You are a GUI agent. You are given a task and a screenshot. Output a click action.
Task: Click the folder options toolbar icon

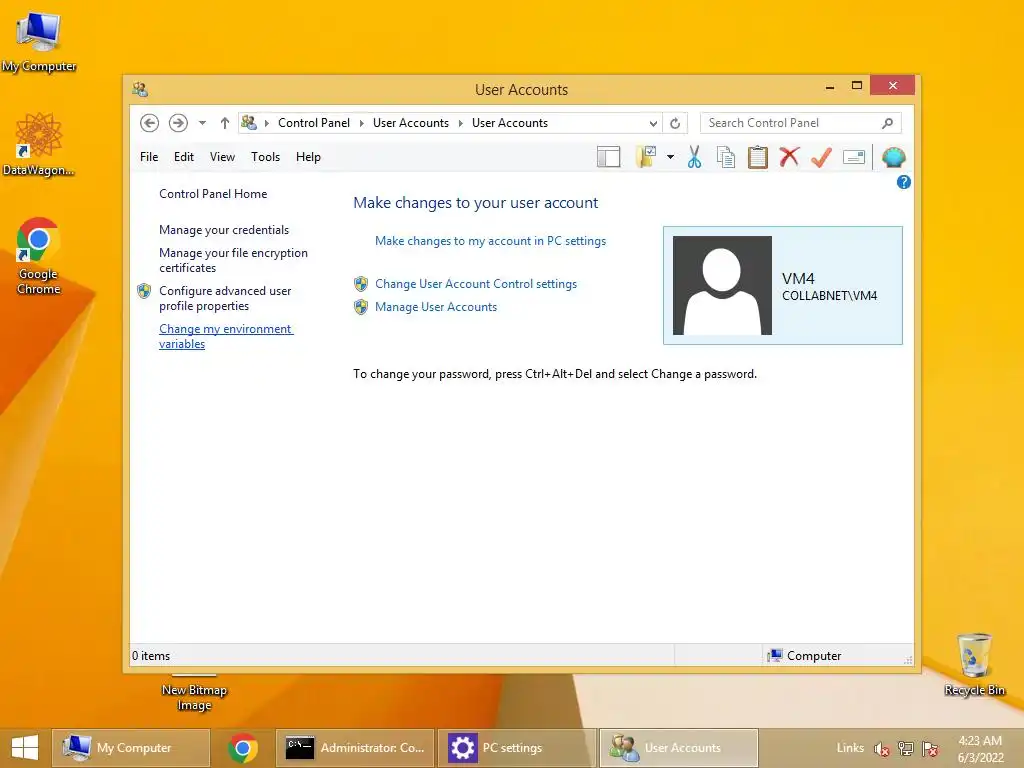[x=646, y=157]
